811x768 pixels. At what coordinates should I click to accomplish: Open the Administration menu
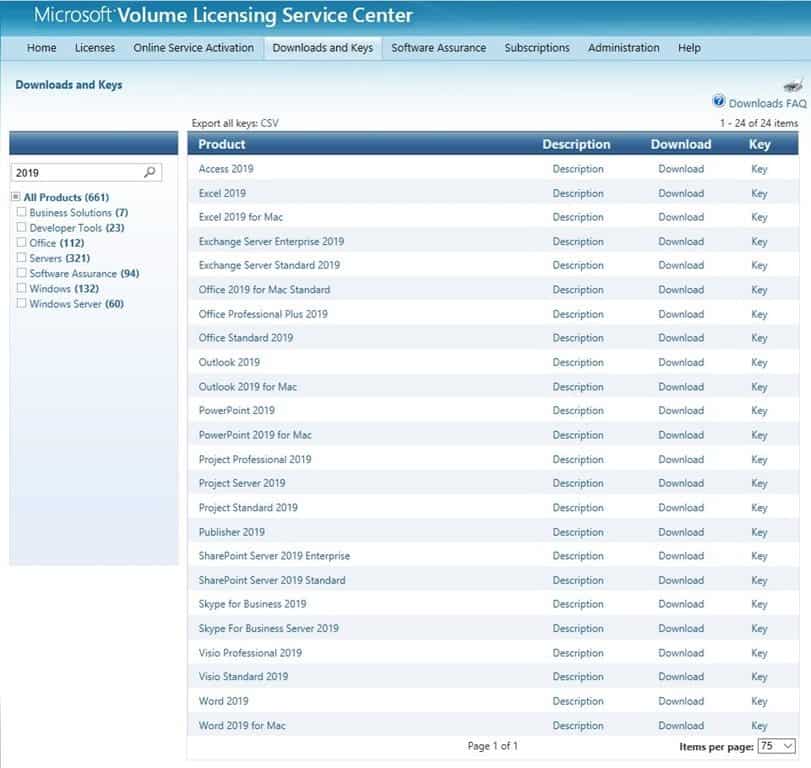(623, 48)
